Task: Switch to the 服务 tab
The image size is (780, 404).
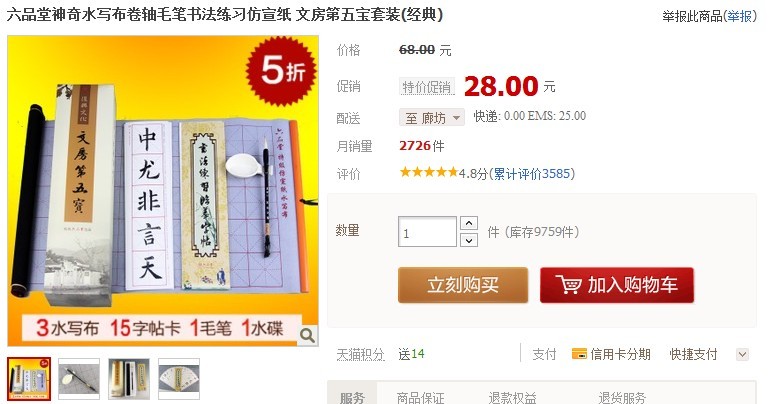Action: coord(352,395)
